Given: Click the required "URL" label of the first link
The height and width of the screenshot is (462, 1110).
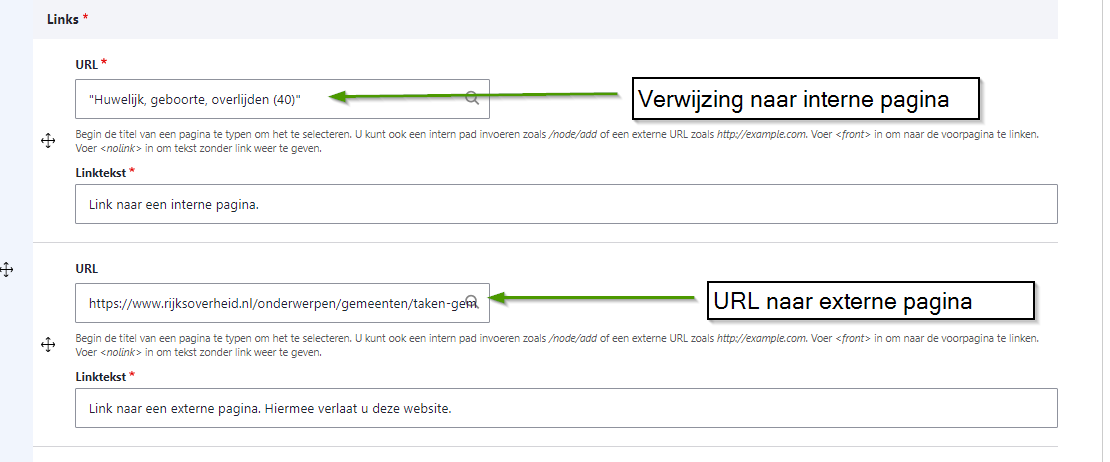Looking at the screenshot, I should pyautogui.click(x=86, y=64).
